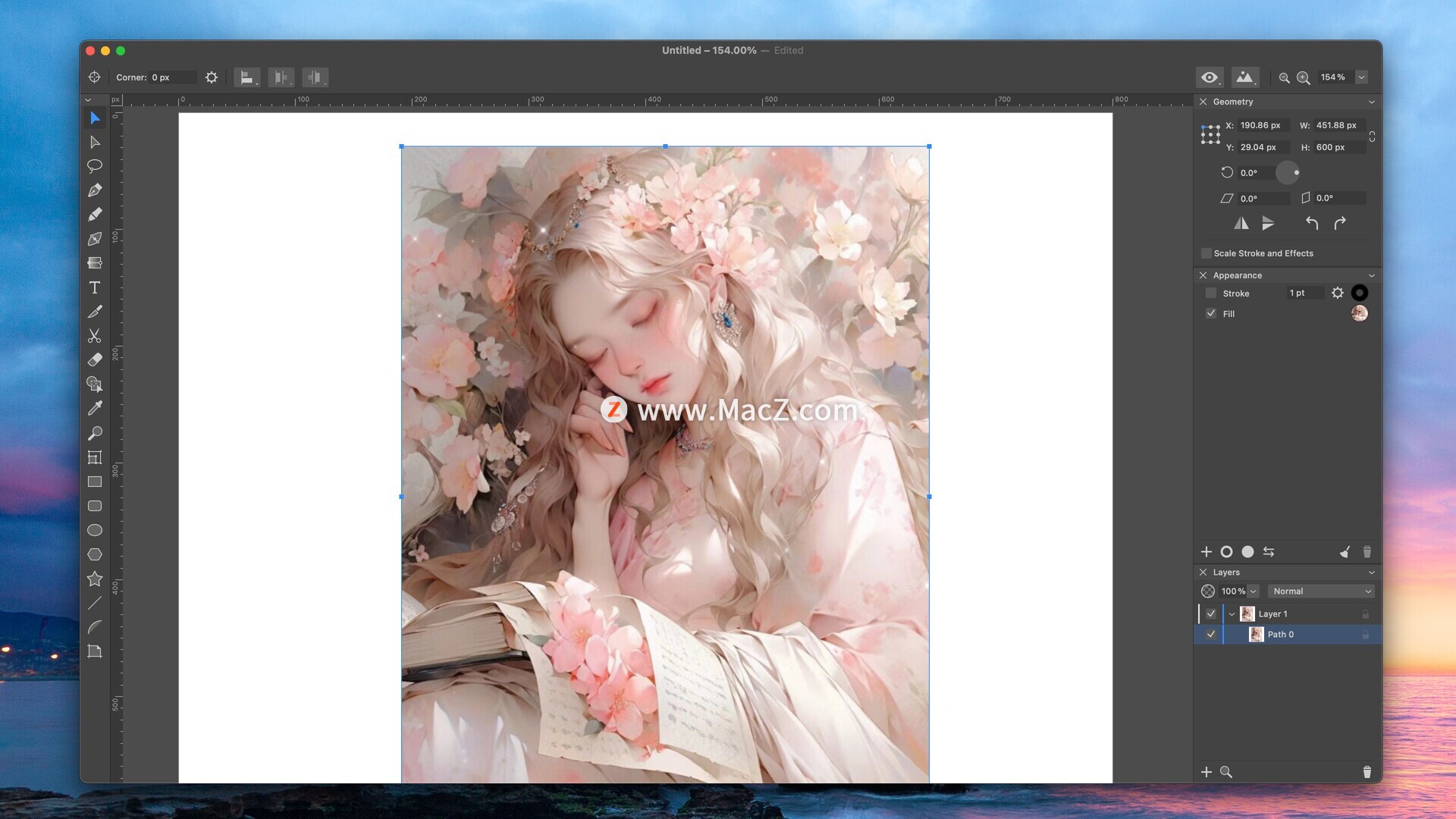The width and height of the screenshot is (1456, 819).
Task: Click the stroke color swatch
Action: 1360,293
